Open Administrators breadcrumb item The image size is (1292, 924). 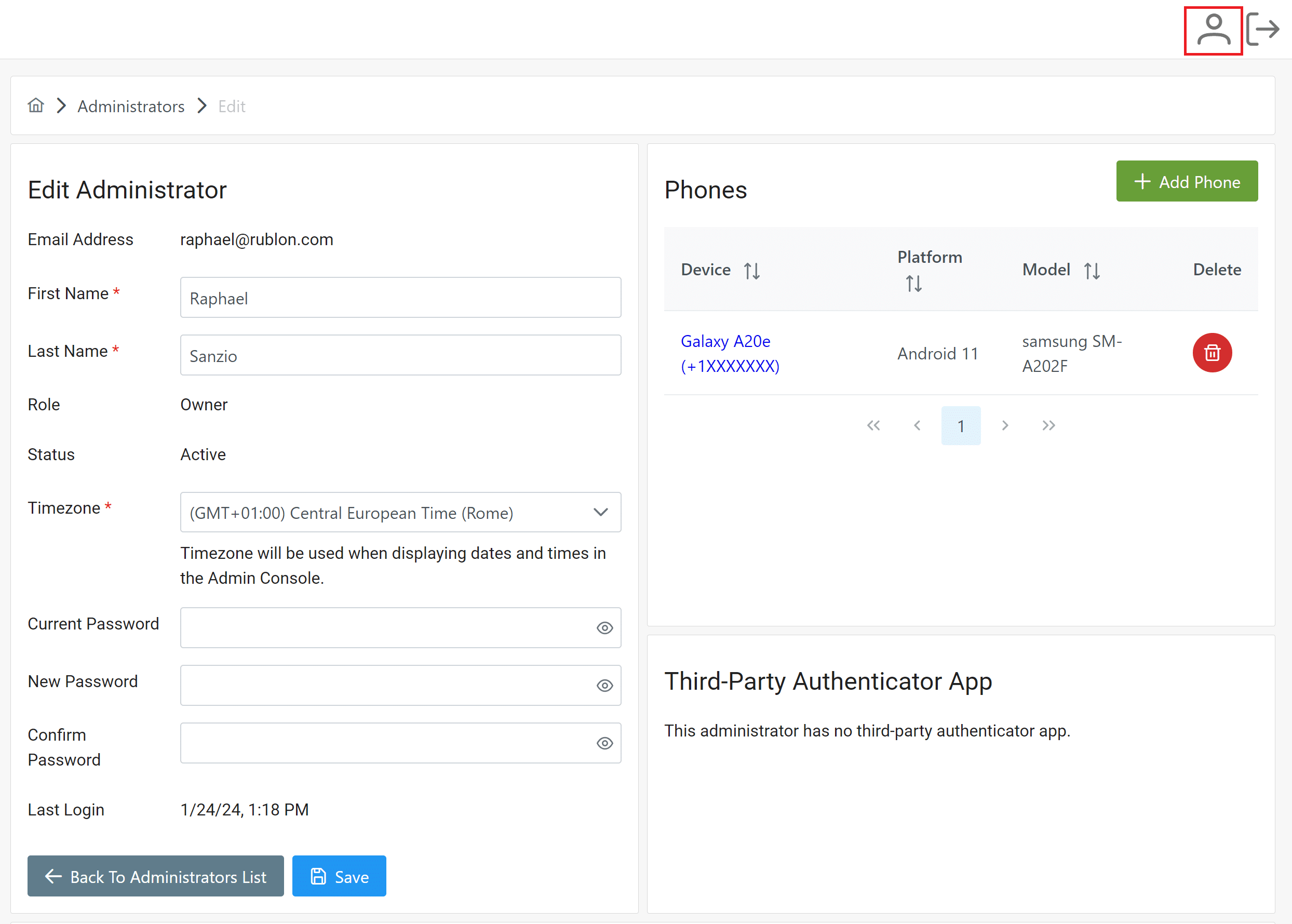(131, 106)
